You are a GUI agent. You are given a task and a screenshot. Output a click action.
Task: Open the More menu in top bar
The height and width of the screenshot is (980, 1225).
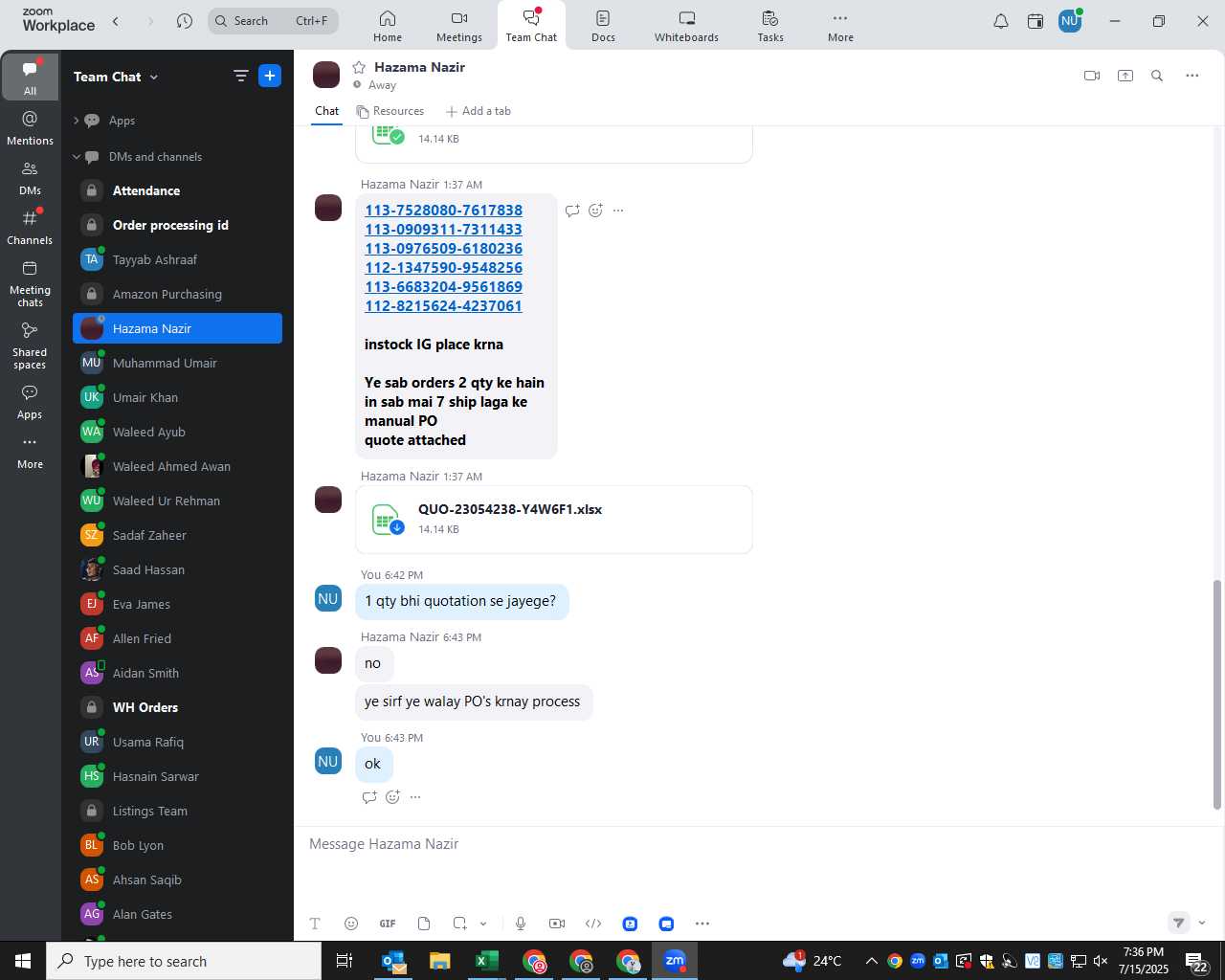tap(840, 26)
